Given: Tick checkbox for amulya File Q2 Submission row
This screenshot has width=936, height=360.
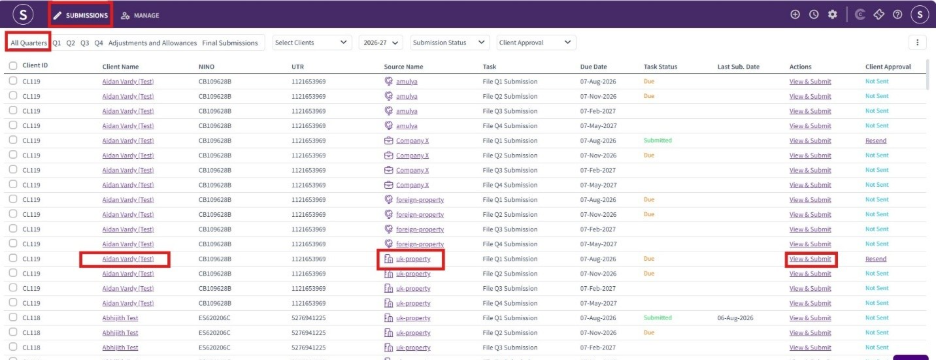Looking at the screenshot, I should (x=13, y=96).
